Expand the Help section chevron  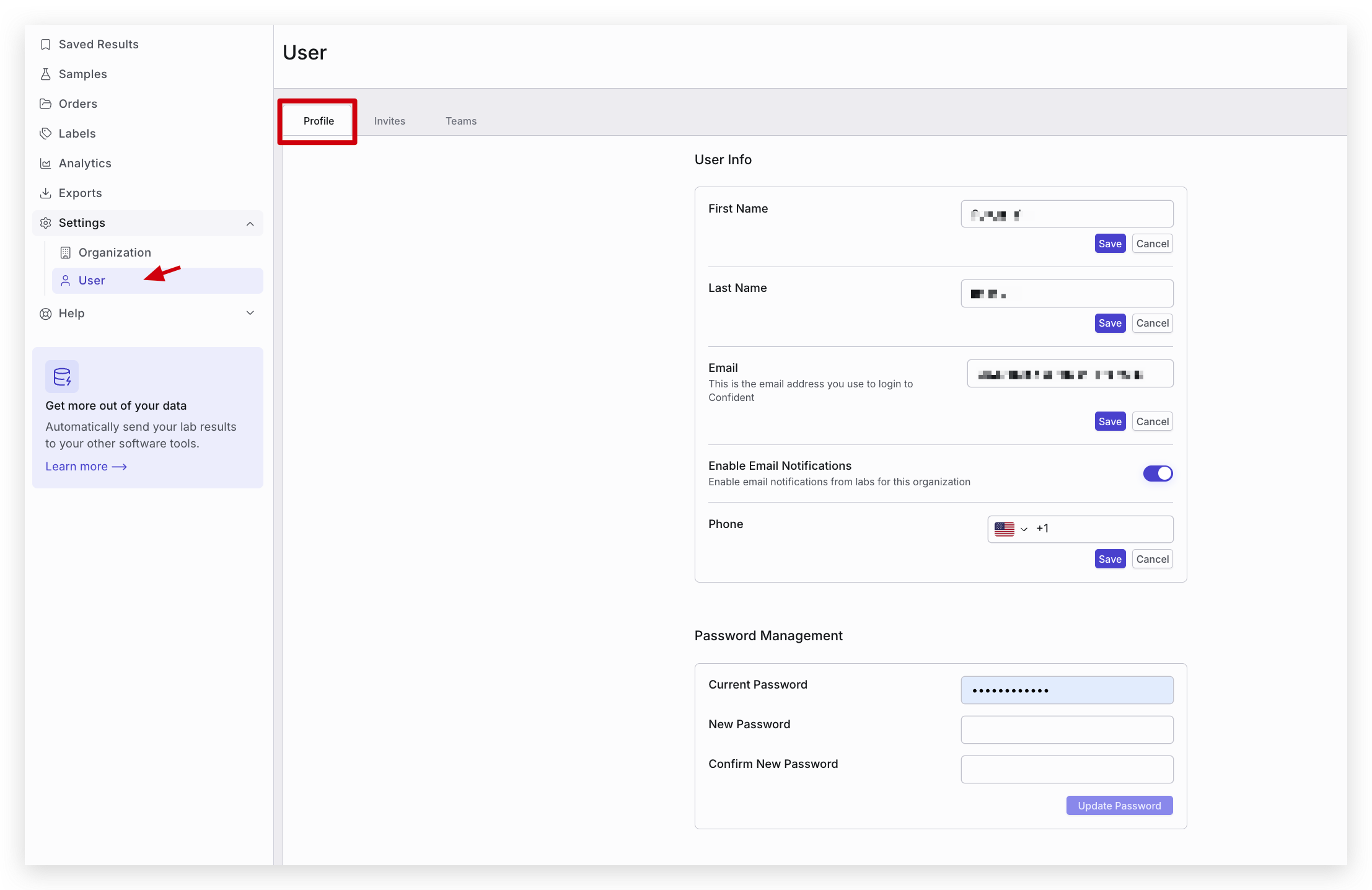[250, 313]
